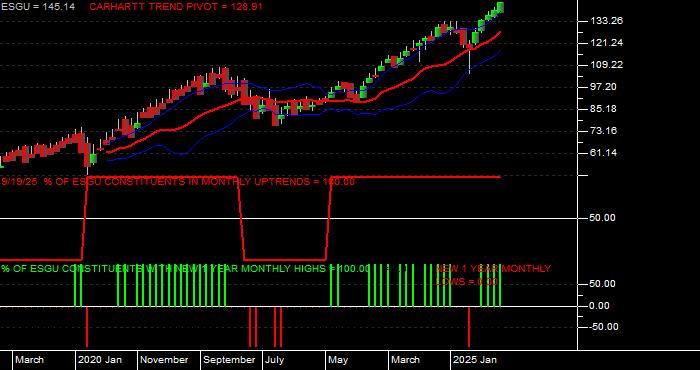Screen dimensions: 700x370
Task: Click the 50.00 axis value beside the green bars
Action: (603, 284)
